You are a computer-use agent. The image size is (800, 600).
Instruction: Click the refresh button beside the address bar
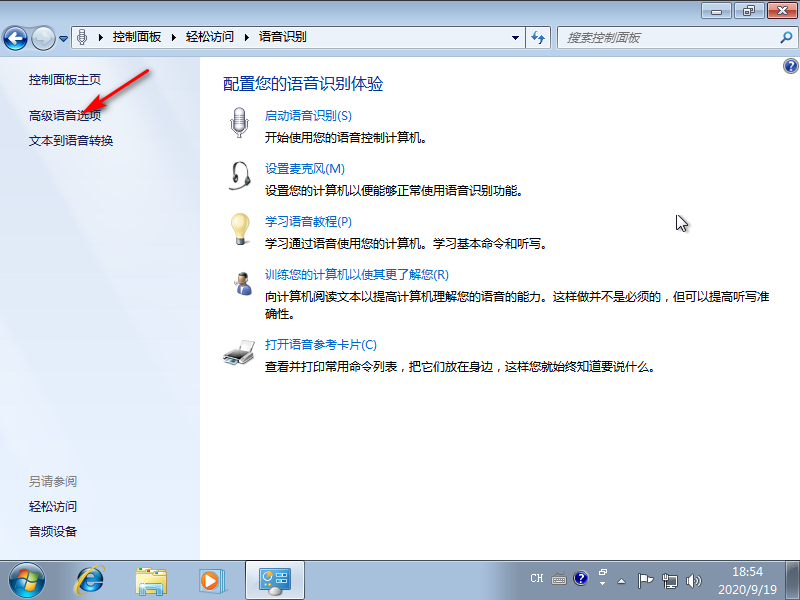tap(539, 37)
